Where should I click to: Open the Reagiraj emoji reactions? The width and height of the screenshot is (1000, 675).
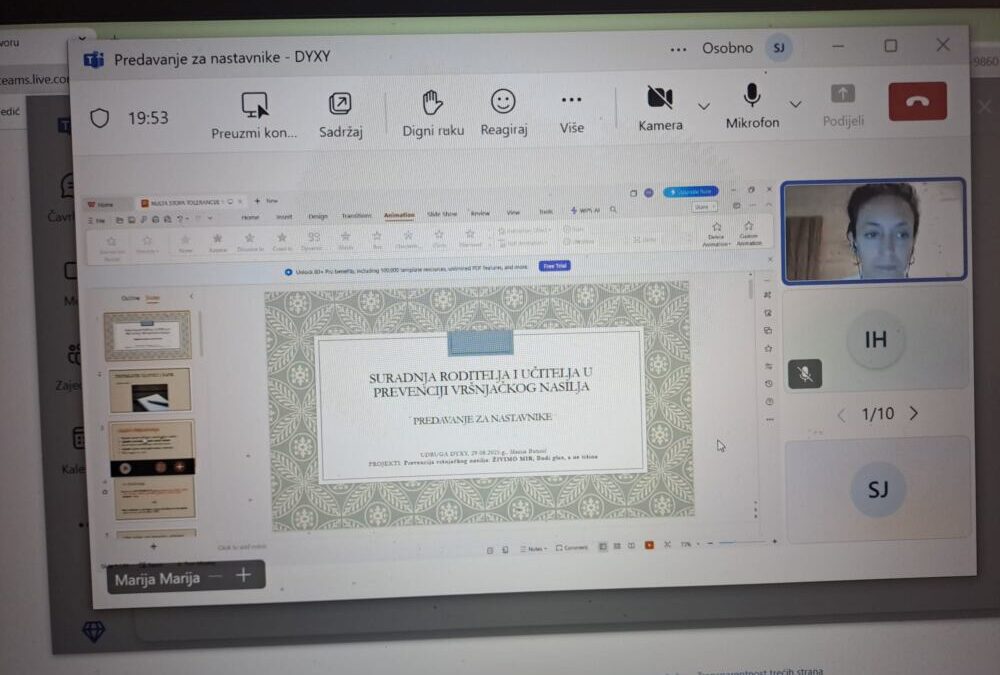pos(503,102)
